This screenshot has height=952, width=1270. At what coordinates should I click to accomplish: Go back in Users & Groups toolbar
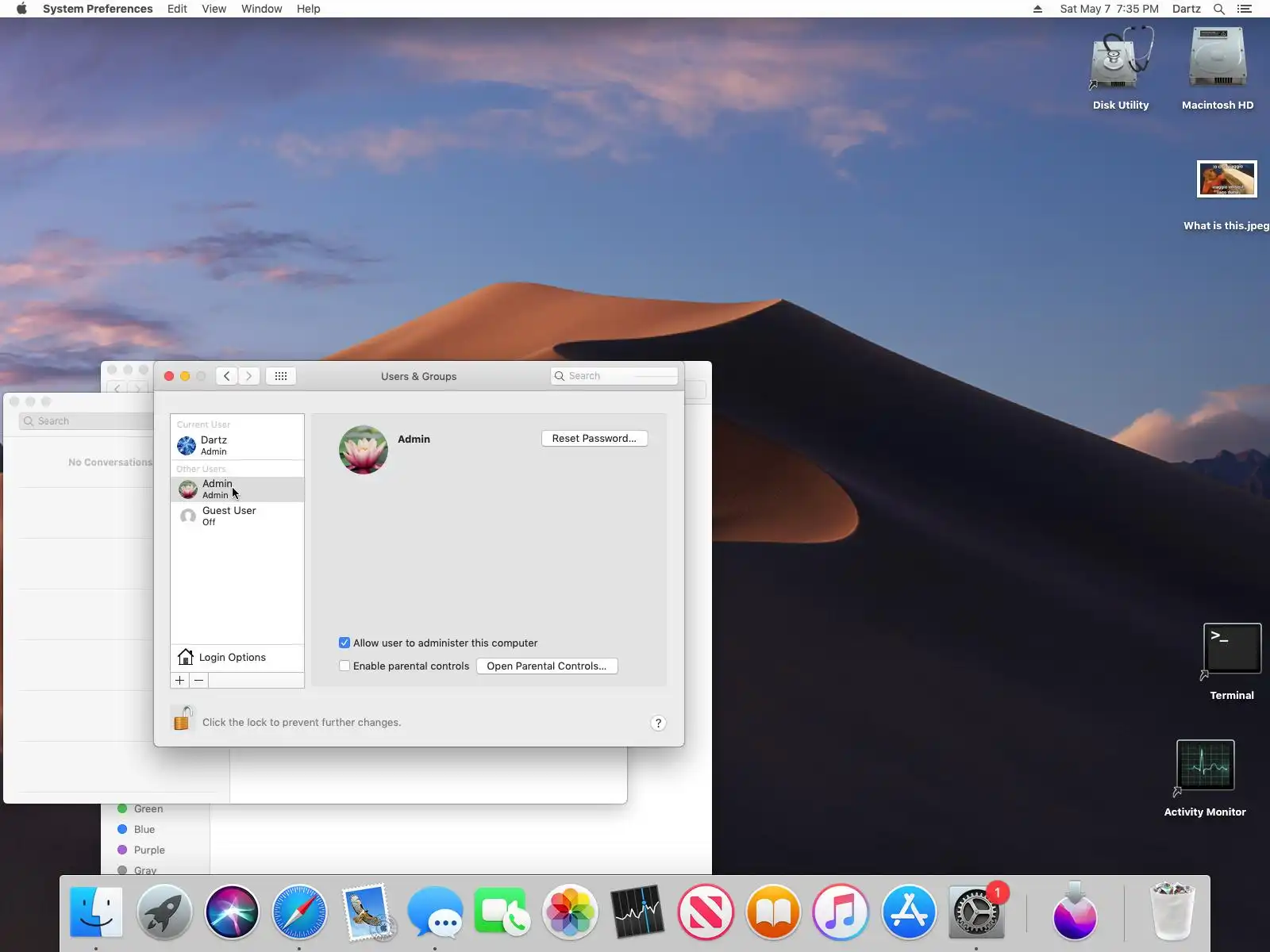[227, 376]
